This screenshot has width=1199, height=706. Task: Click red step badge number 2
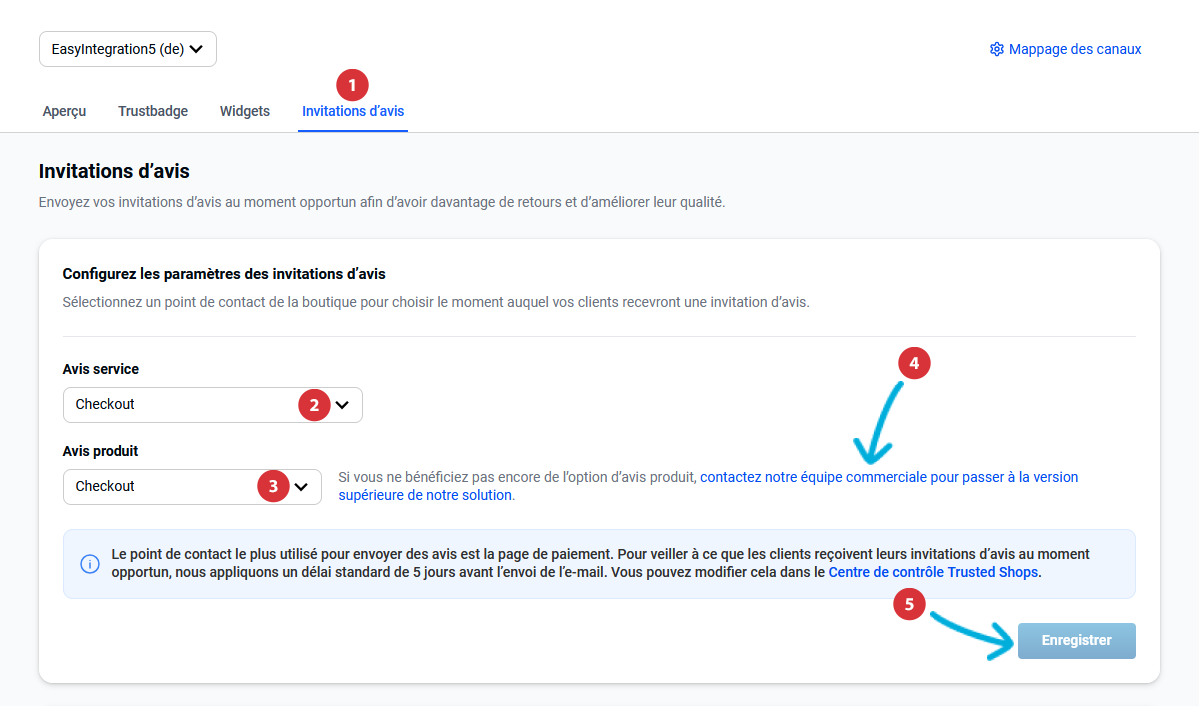point(314,405)
